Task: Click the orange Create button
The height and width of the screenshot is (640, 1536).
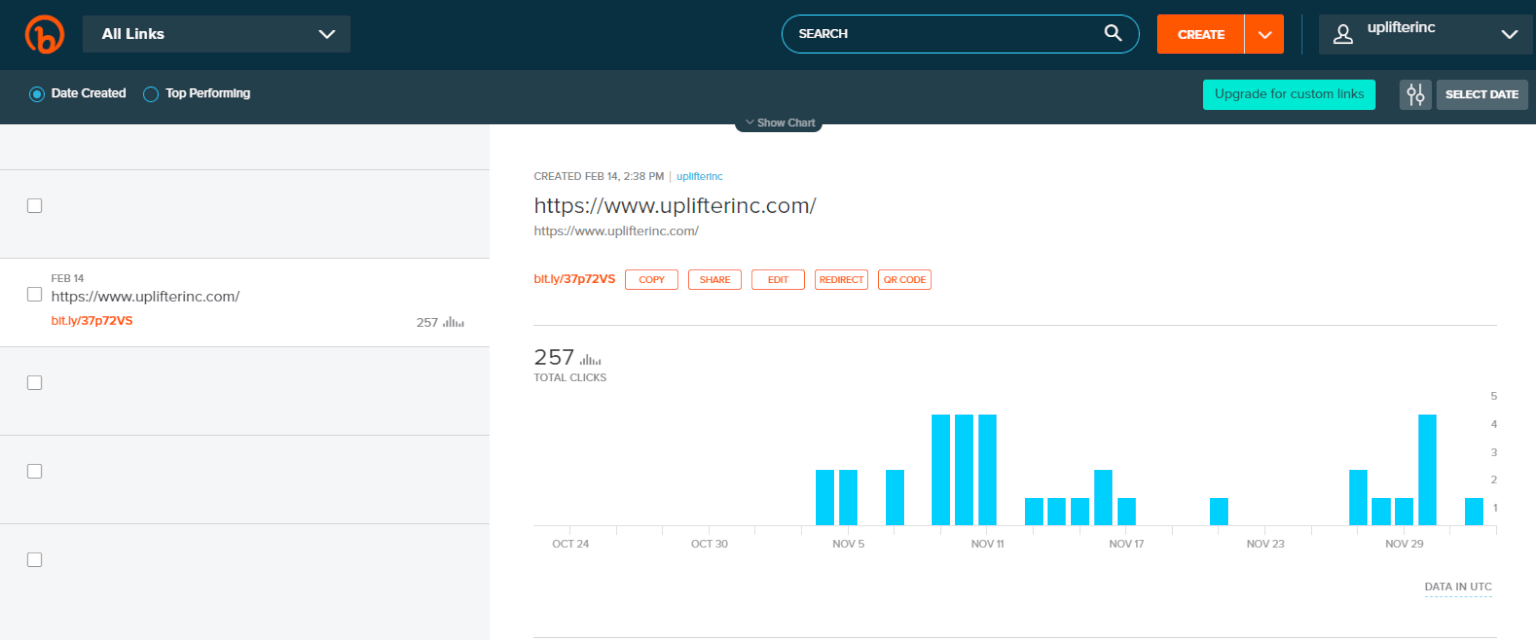Action: coord(1201,34)
